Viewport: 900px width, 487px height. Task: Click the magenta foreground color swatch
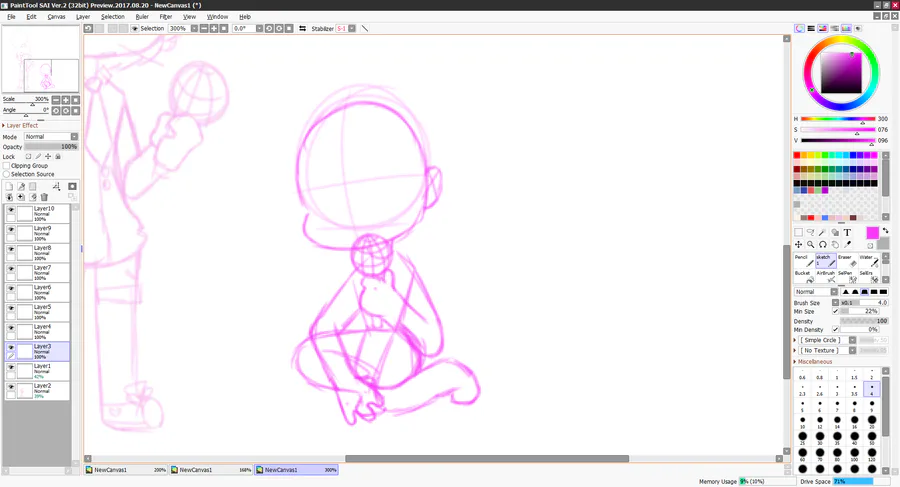pyautogui.click(x=872, y=233)
